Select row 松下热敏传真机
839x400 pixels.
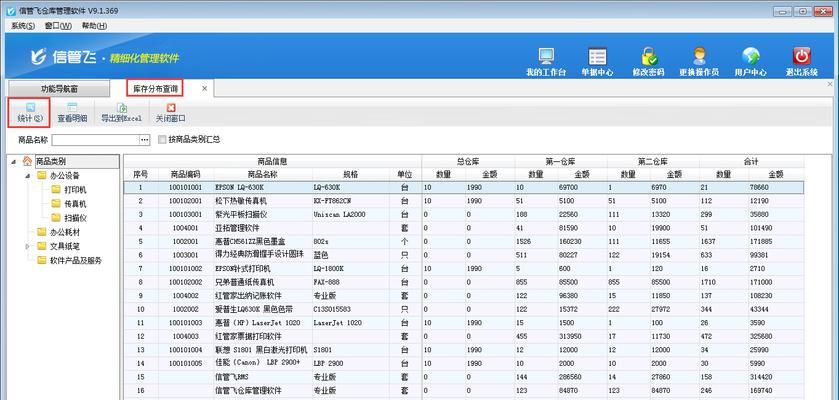click(463, 201)
